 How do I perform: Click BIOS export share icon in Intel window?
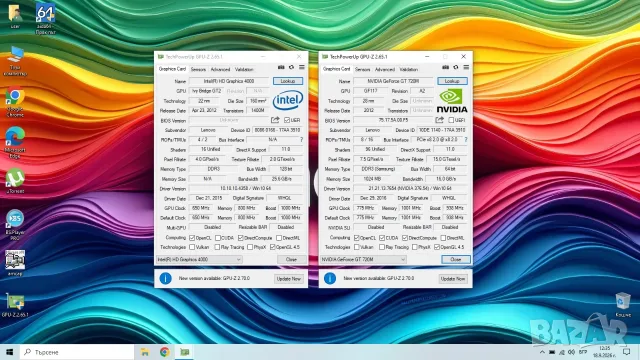pos(275,120)
